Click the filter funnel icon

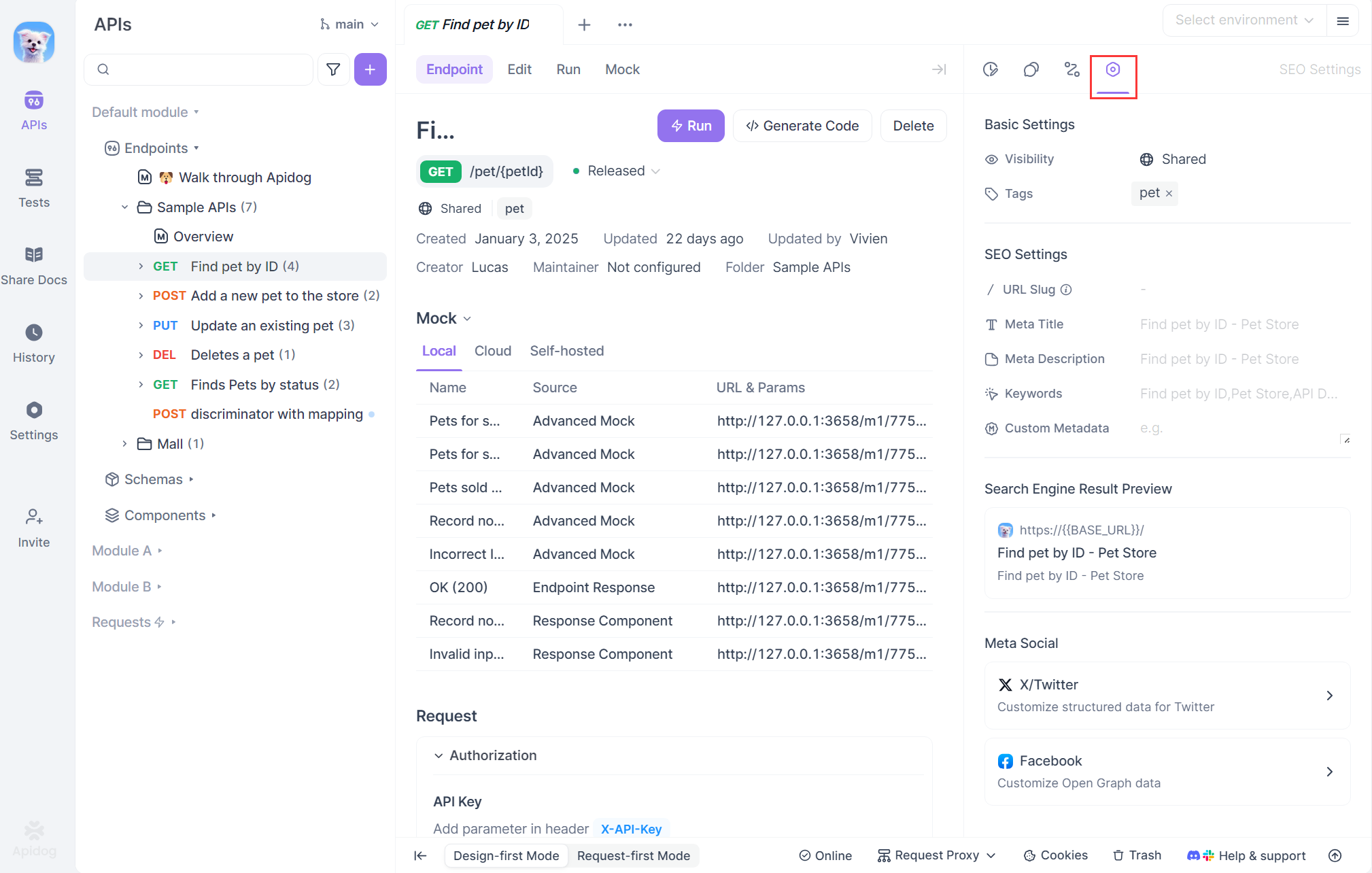pos(333,69)
